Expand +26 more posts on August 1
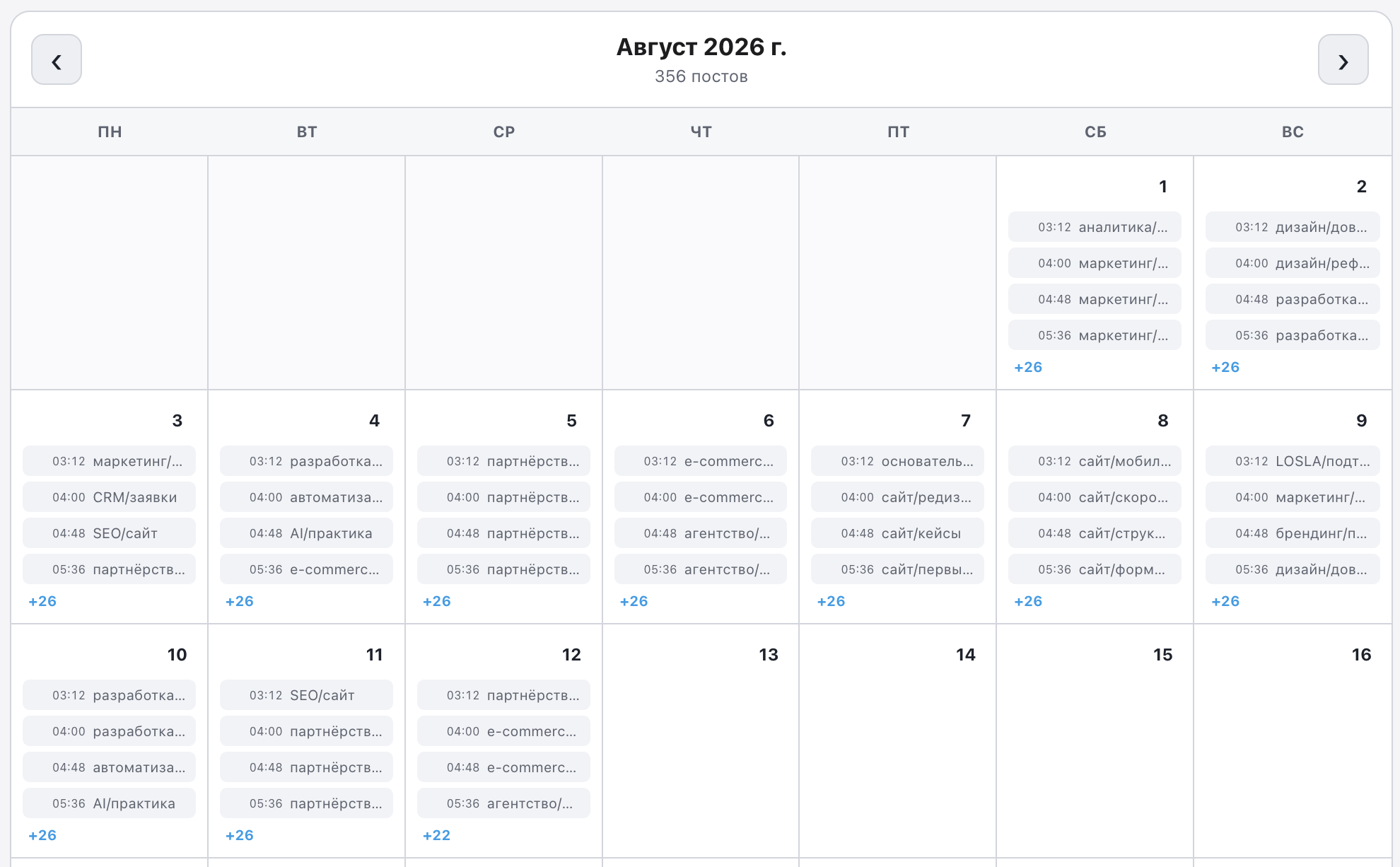This screenshot has width=1400, height=867. [x=1028, y=367]
